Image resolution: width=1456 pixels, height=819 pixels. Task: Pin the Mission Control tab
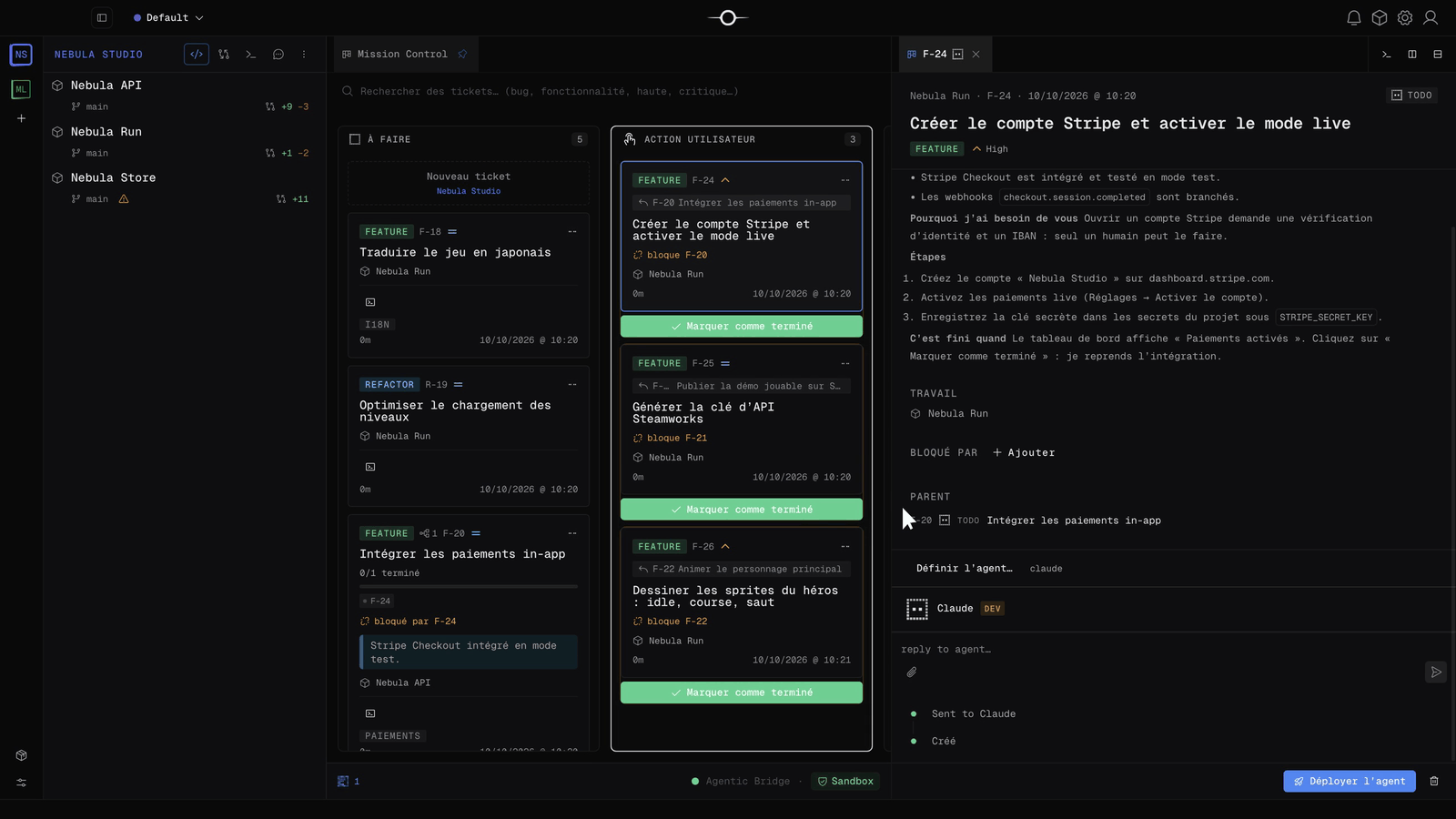462,55
